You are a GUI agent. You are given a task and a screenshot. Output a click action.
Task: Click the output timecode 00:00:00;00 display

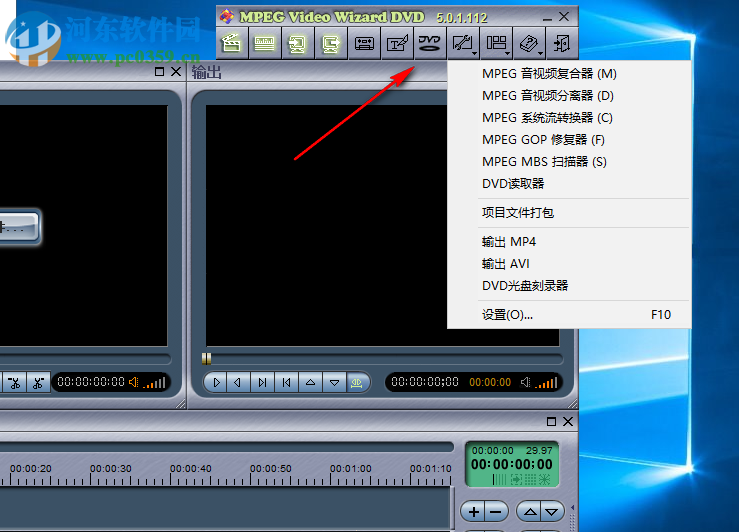[425, 382]
